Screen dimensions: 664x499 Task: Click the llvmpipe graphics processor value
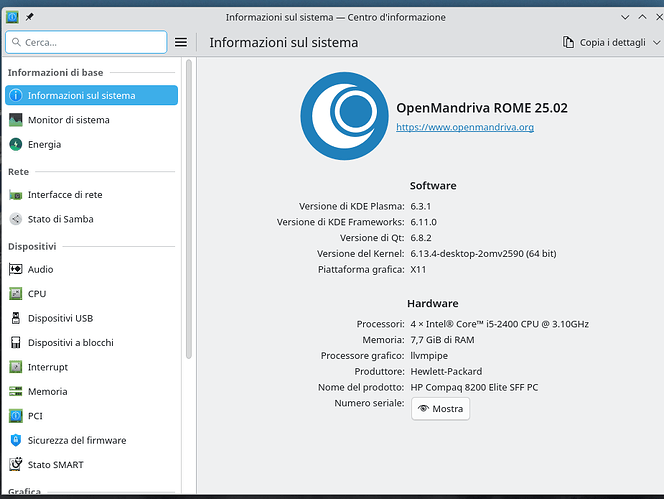click(429, 356)
